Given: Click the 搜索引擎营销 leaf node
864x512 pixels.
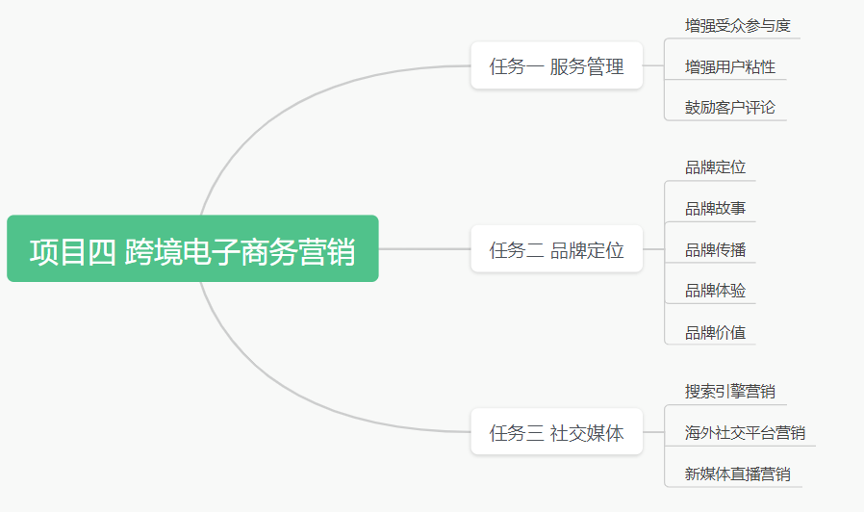Looking at the screenshot, I should 730,391.
